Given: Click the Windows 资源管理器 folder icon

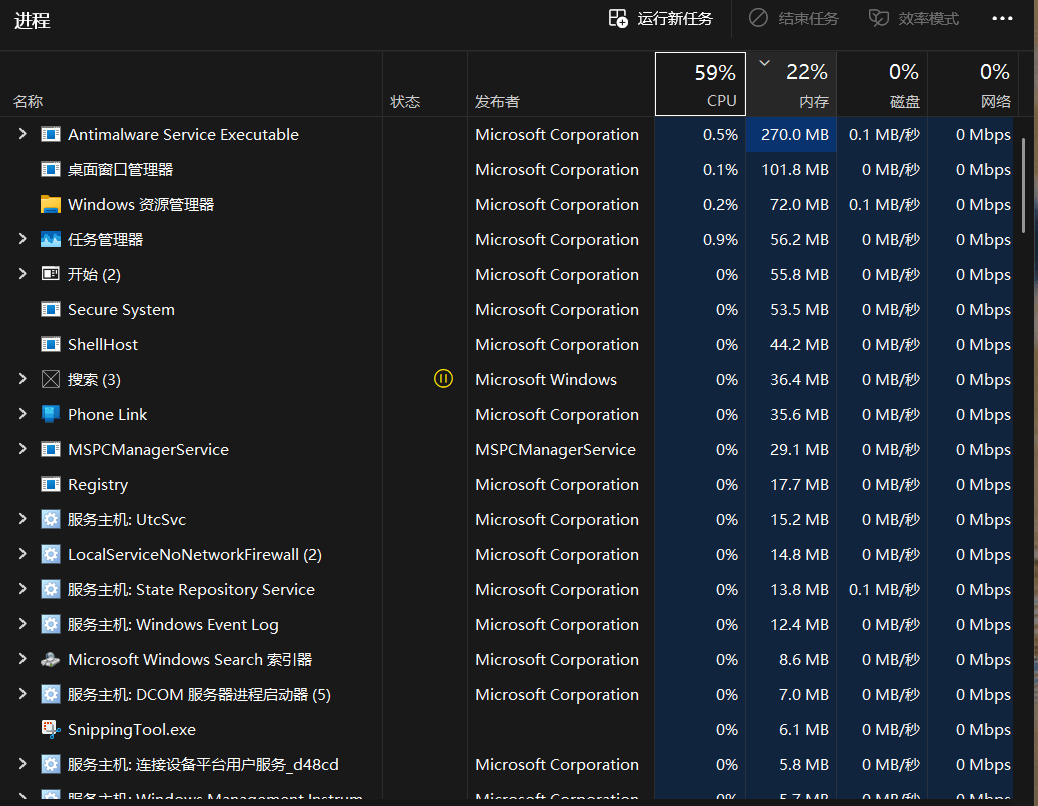Looking at the screenshot, I should (51, 204).
